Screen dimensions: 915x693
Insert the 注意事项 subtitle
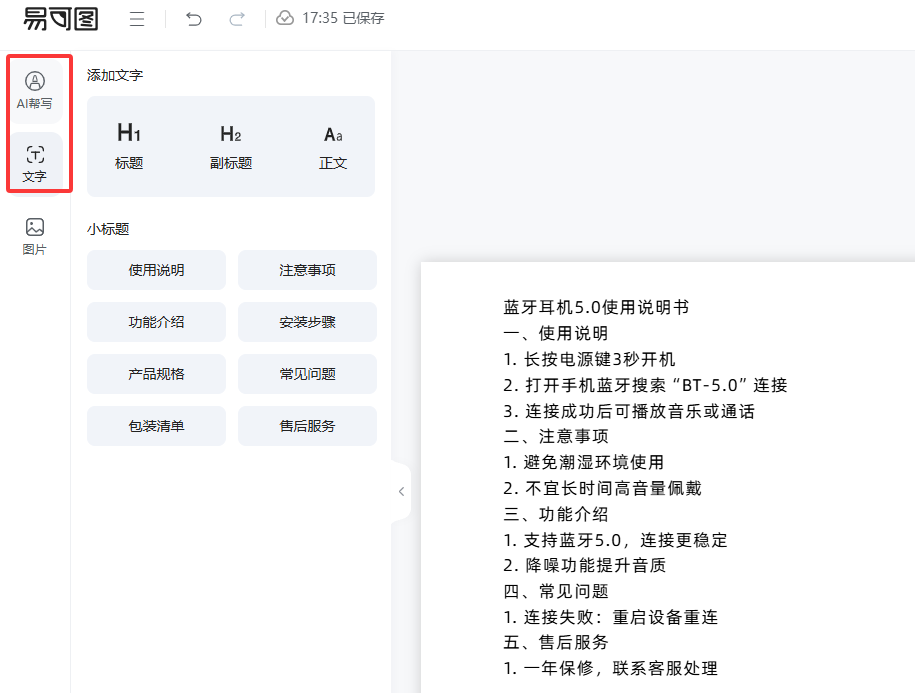[307, 270]
